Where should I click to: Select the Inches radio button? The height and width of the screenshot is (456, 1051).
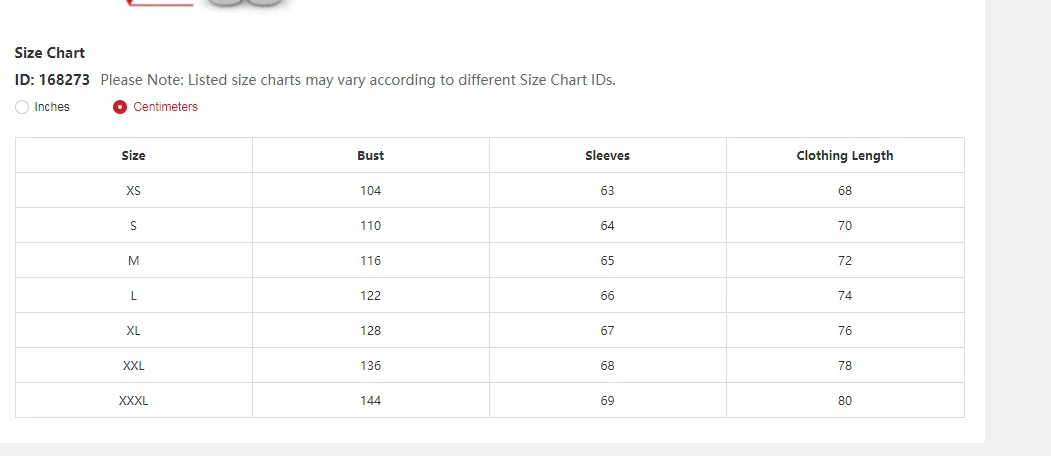click(x=22, y=107)
